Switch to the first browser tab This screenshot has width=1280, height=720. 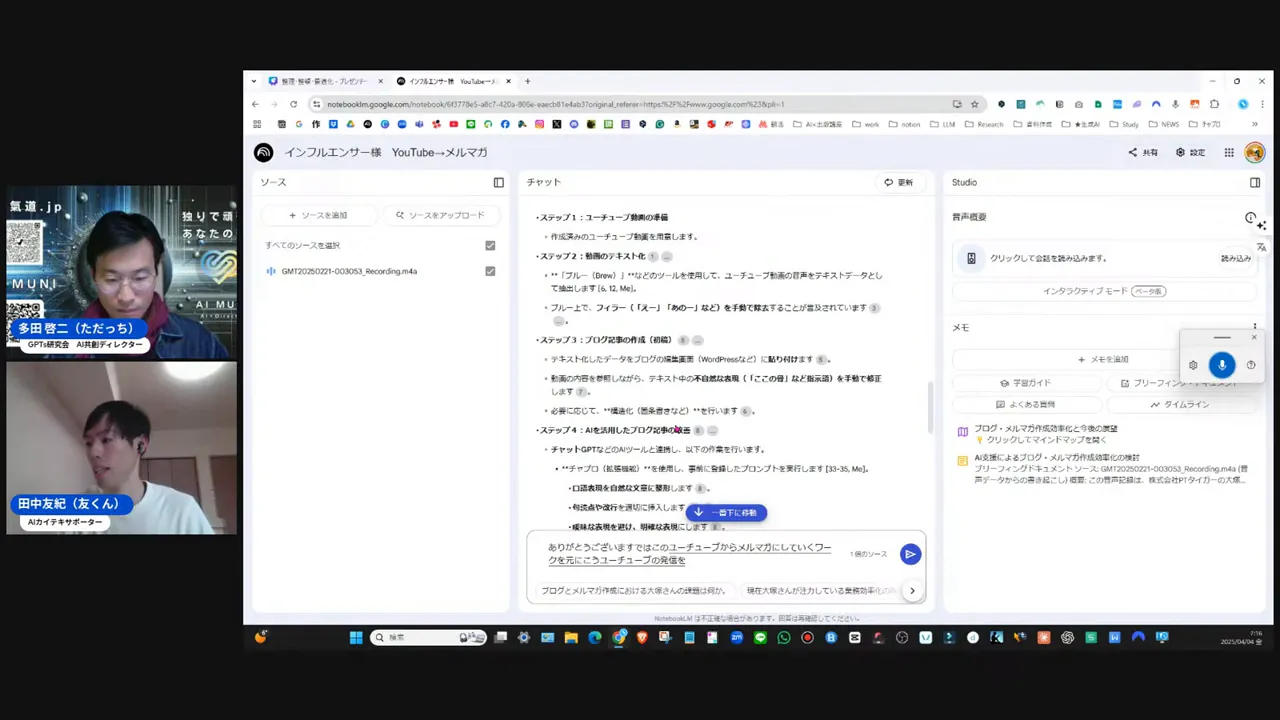tap(320, 81)
